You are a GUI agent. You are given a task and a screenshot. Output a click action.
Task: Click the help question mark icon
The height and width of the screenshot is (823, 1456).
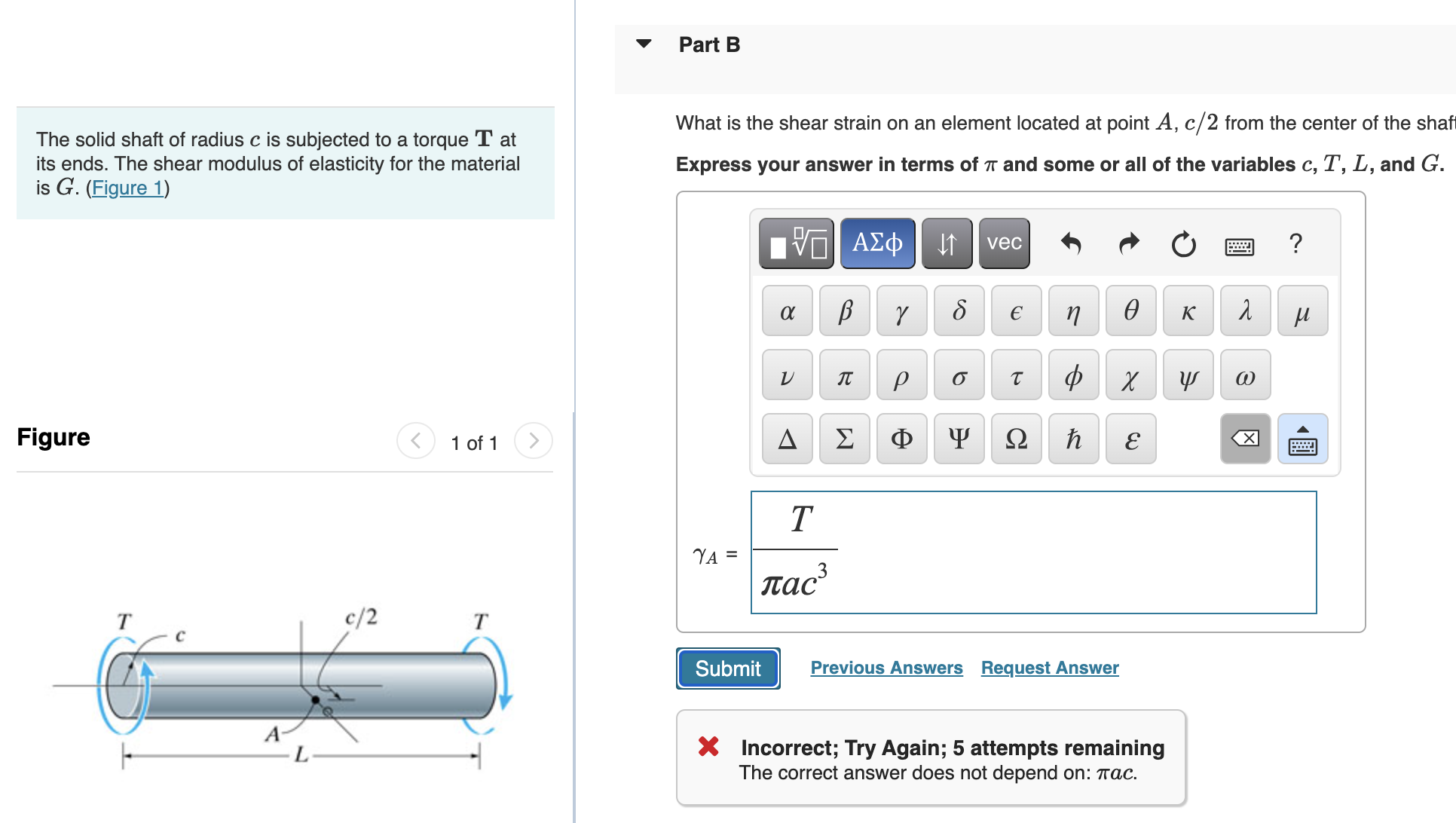tap(1296, 244)
